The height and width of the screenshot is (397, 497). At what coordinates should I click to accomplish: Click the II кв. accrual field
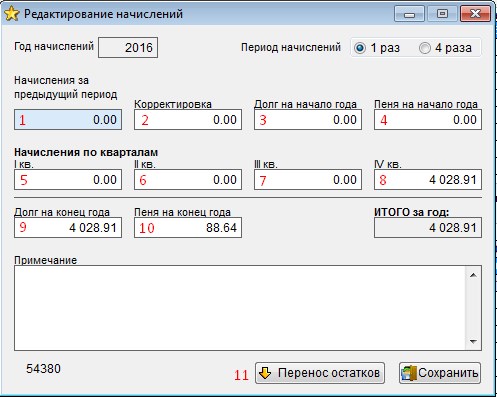188,180
